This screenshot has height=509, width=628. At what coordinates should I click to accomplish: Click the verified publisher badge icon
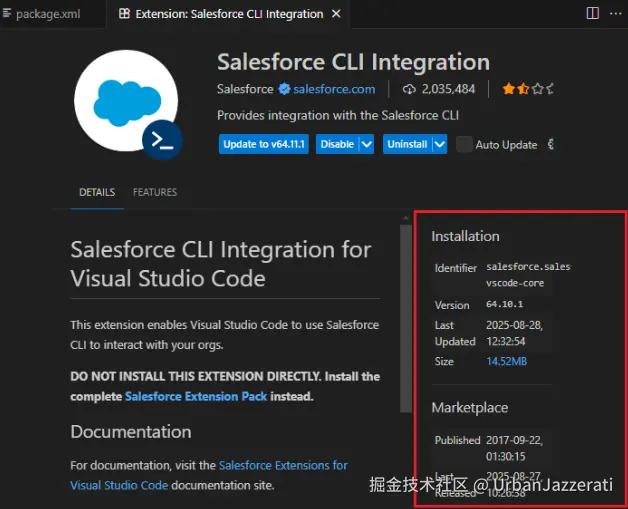coord(284,89)
